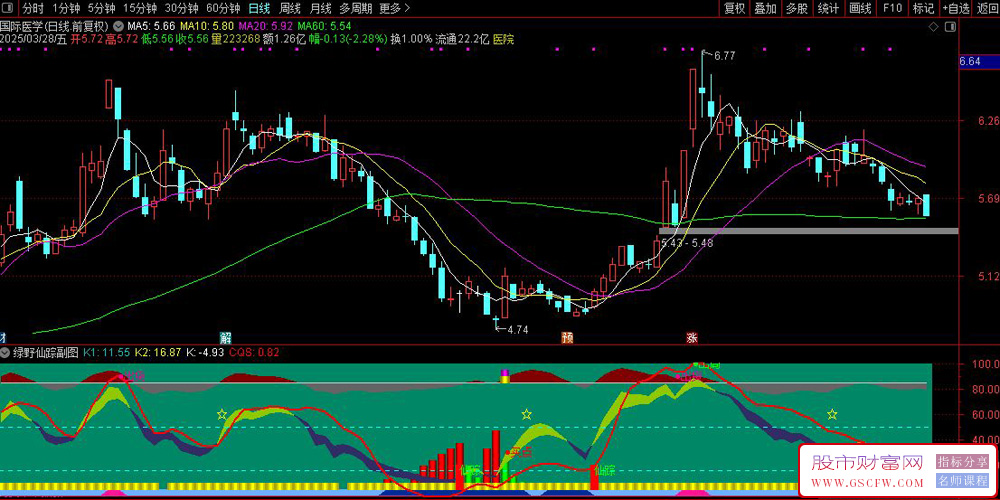Expand the main chart indicator dropdown arrow

[x=119, y=27]
